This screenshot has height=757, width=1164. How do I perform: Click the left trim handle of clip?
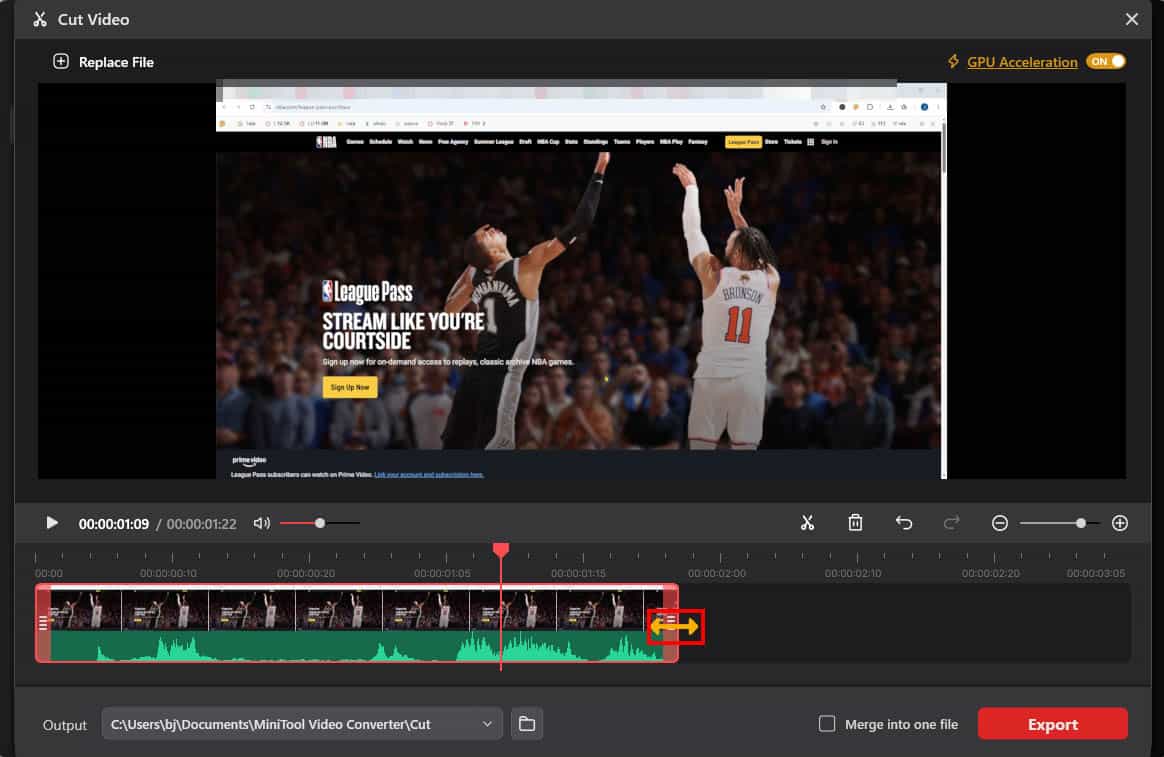pos(43,623)
